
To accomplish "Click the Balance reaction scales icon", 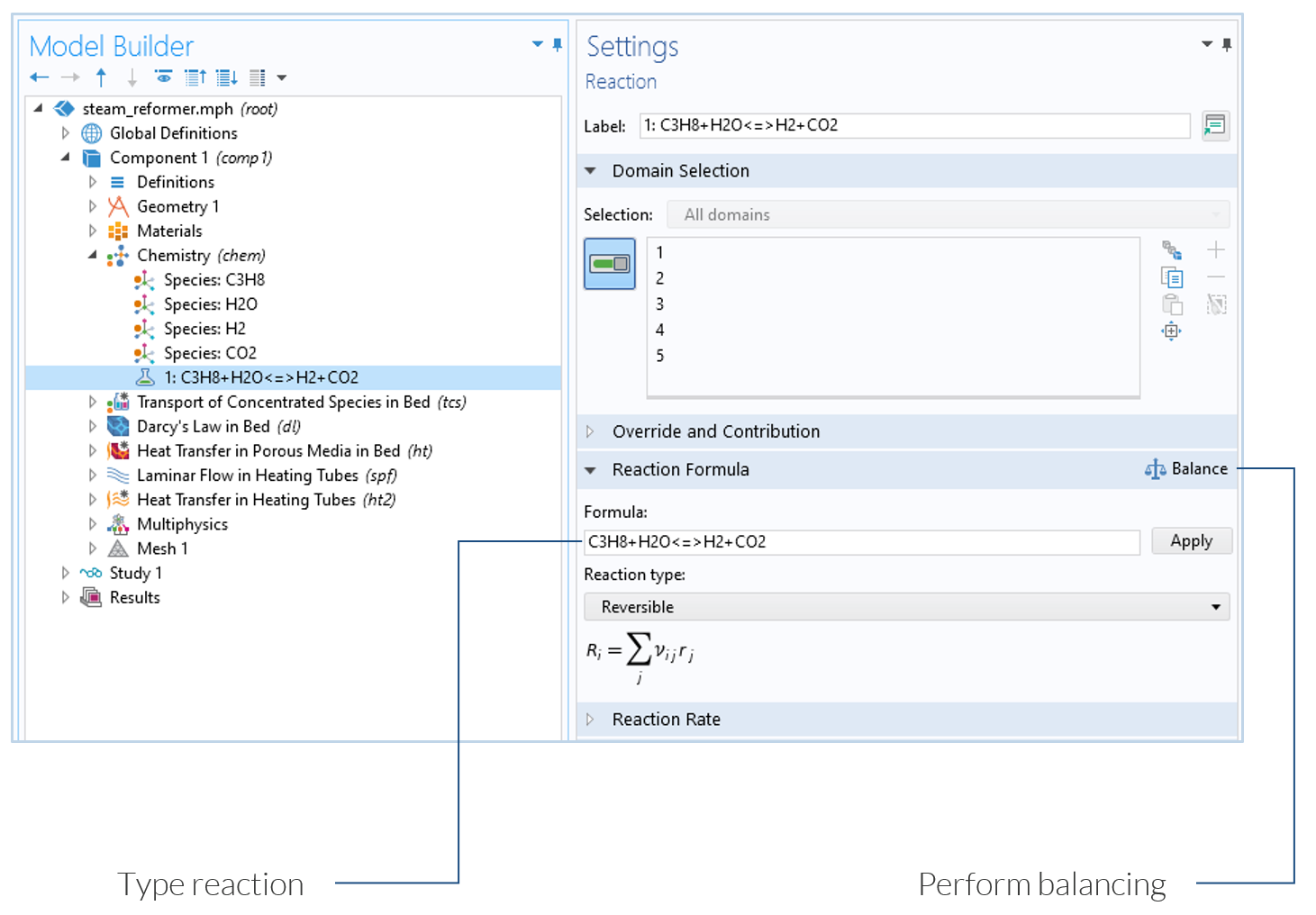I will (1155, 469).
